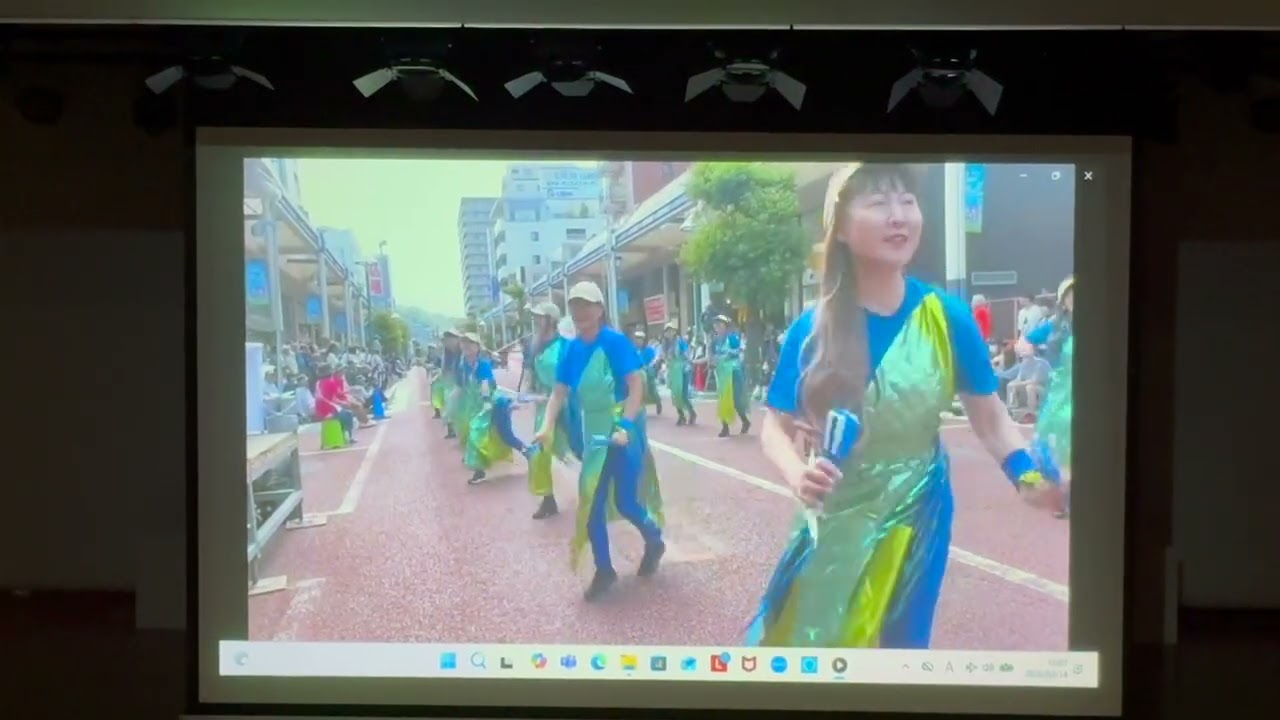Open the round blue taskbar app icon

click(779, 664)
